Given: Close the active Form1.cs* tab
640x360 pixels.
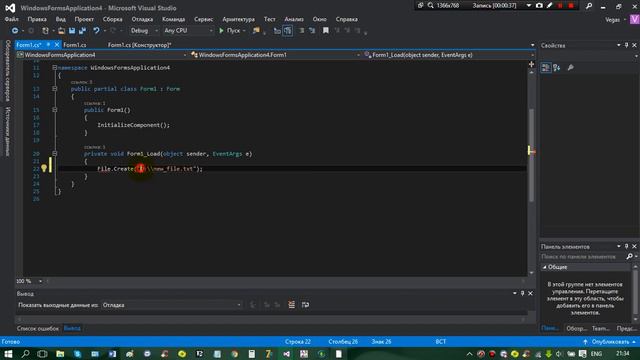Looking at the screenshot, I should [x=57, y=44].
